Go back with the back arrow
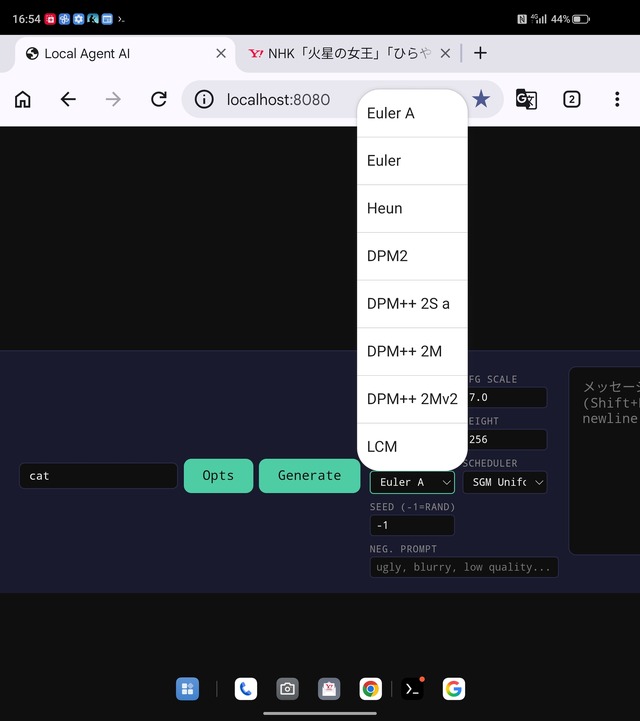Image resolution: width=640 pixels, height=721 pixels. 68,99
